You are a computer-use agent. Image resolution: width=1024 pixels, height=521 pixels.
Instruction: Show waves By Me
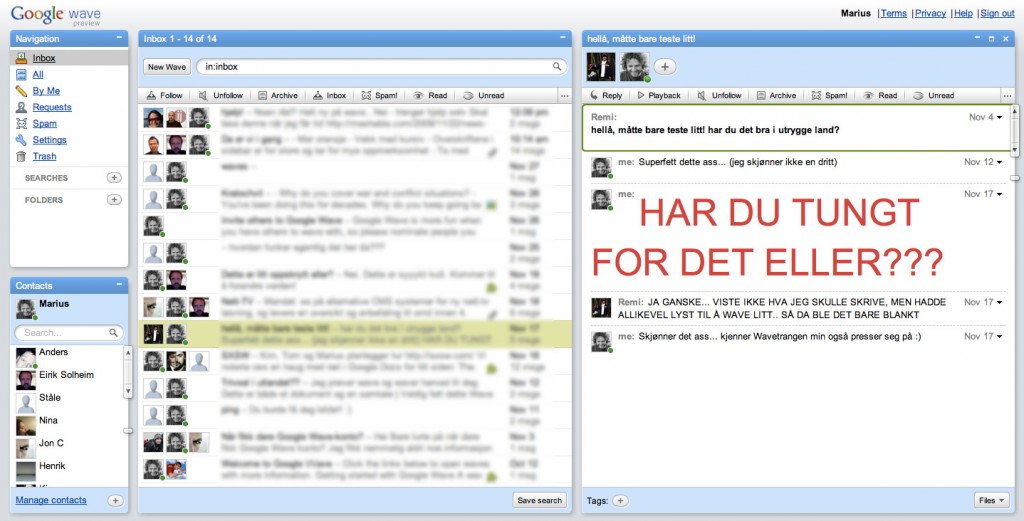pos(46,91)
